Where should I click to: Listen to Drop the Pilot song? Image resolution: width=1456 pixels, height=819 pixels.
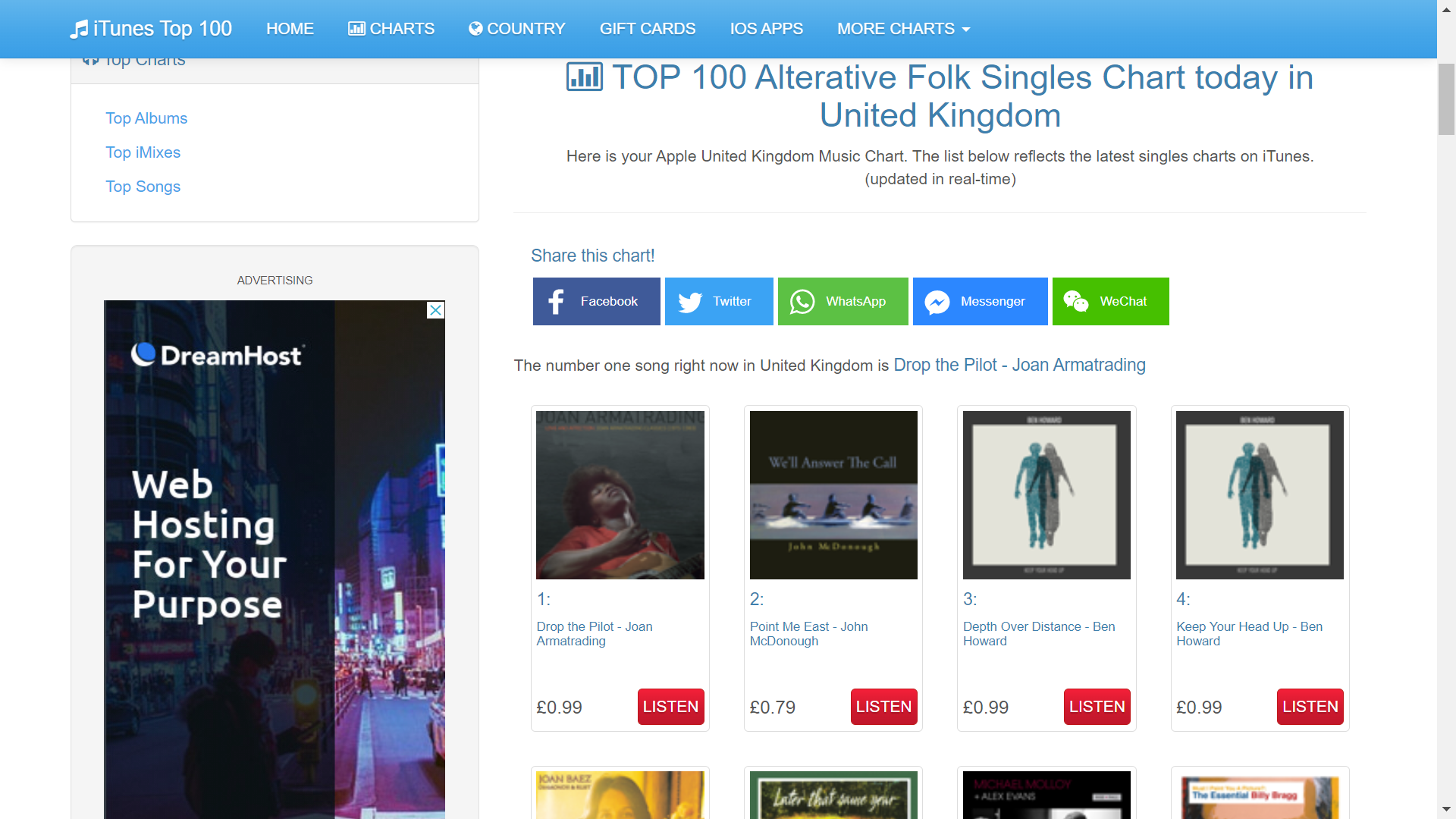(x=670, y=707)
